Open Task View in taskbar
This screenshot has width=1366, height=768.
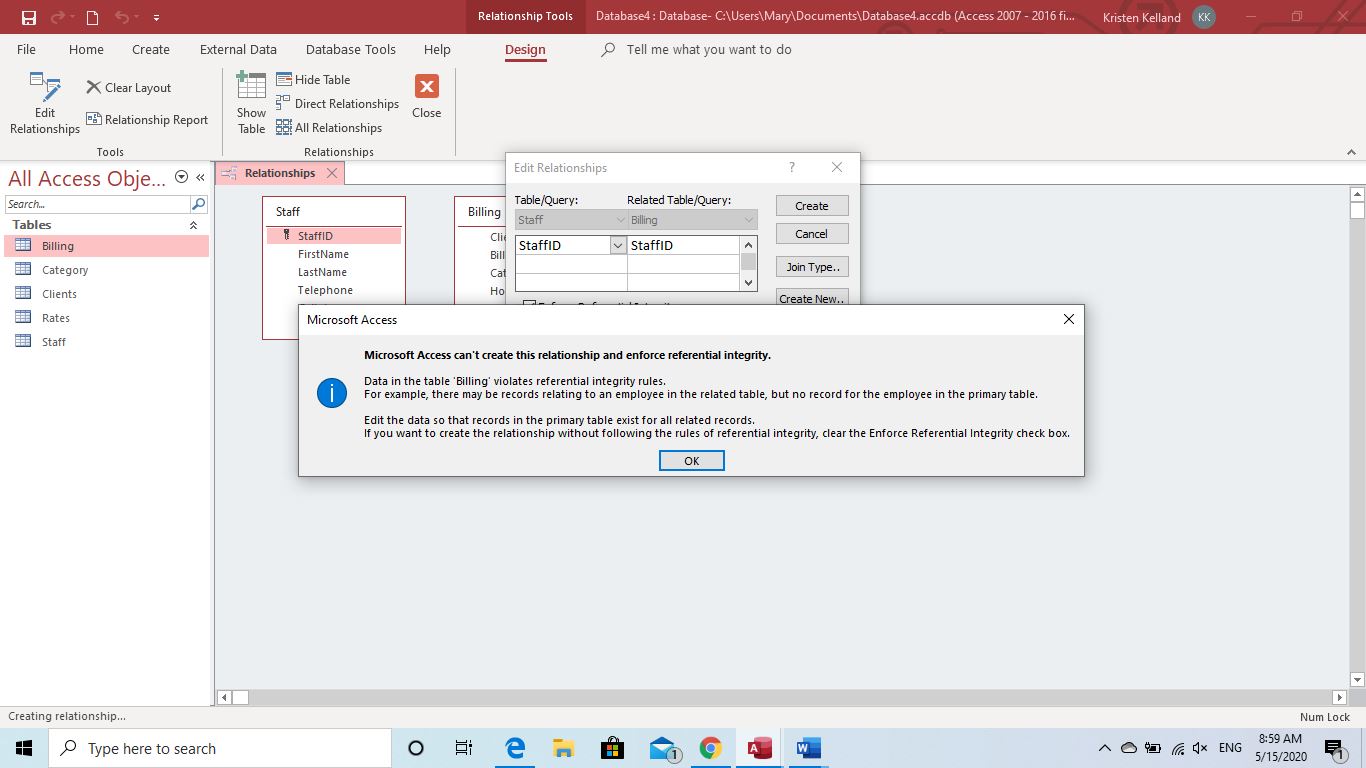tap(464, 748)
